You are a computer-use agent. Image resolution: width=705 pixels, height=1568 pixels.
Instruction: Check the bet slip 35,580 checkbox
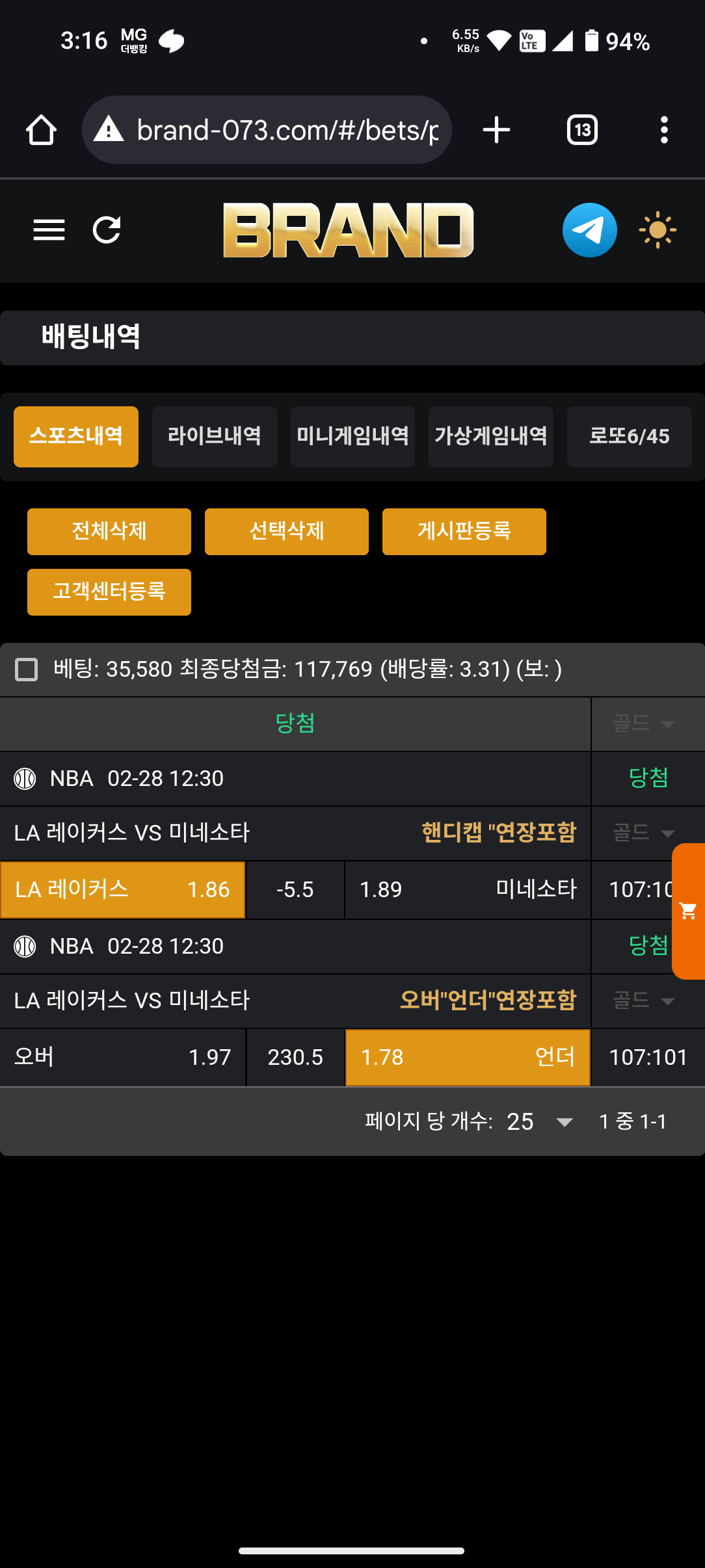pos(27,670)
